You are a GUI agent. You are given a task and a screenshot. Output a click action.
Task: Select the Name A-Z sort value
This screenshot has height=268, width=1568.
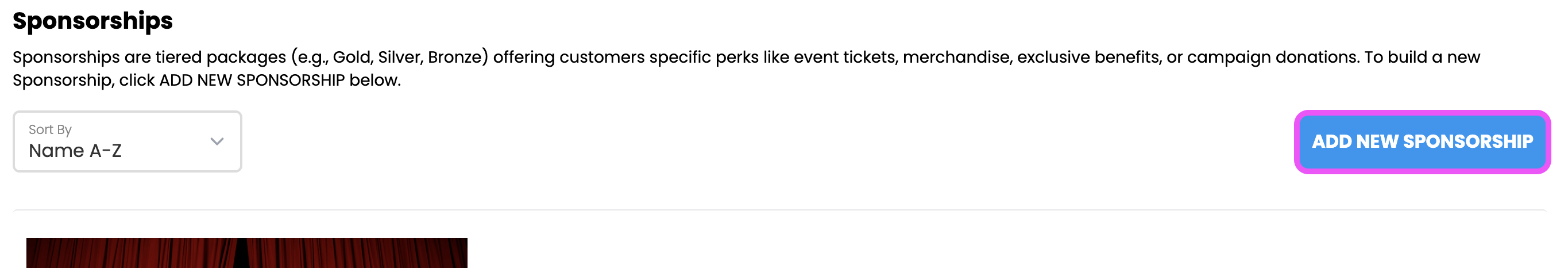(75, 151)
